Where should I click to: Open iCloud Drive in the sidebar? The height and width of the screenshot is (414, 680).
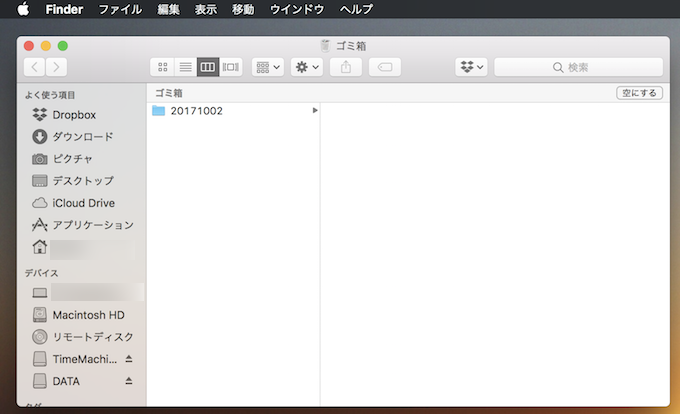[x=83, y=203]
